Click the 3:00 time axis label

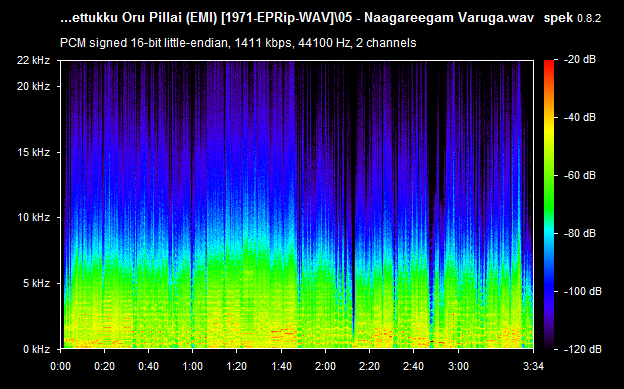point(458,366)
